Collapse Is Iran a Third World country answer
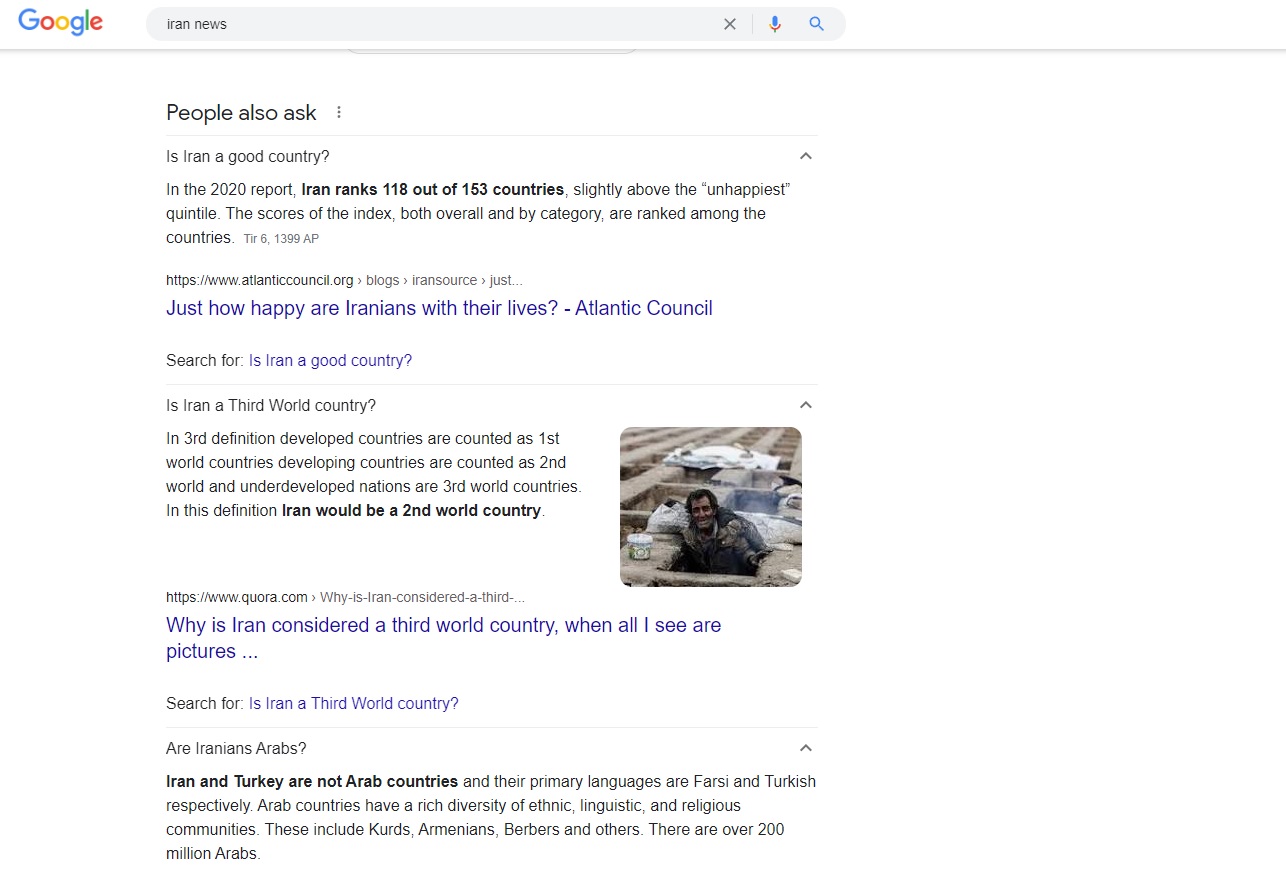 (x=806, y=405)
